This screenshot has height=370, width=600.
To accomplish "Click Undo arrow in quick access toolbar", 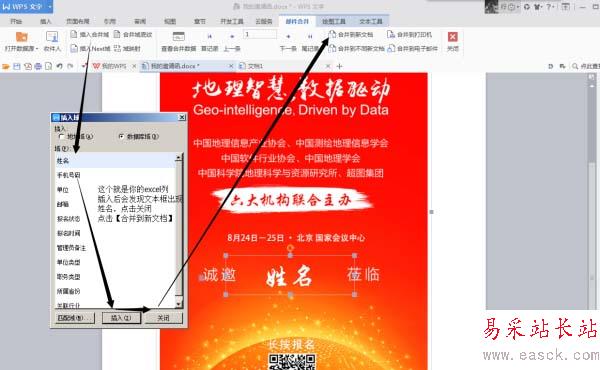I will pos(59,67).
